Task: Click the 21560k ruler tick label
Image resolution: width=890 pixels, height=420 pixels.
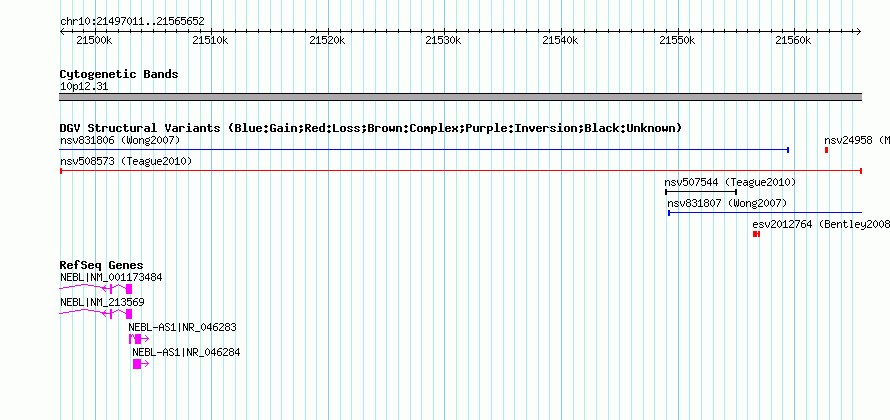Action: 794,40
